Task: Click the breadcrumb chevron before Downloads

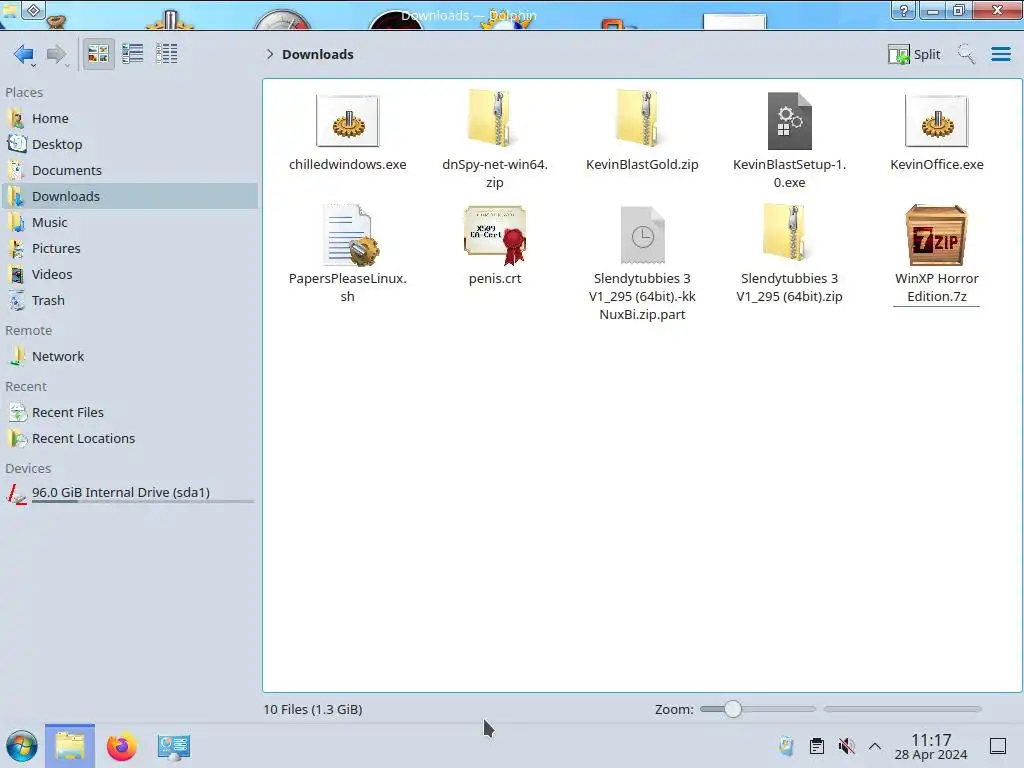Action: point(270,54)
